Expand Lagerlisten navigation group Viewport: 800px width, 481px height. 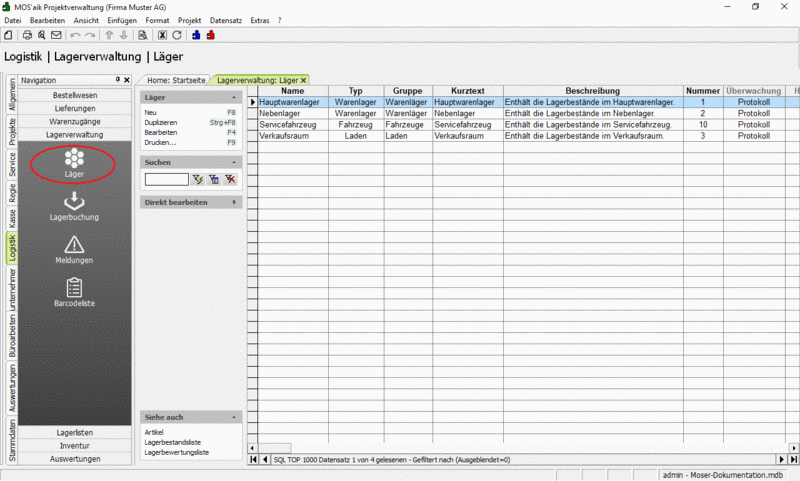(75, 433)
